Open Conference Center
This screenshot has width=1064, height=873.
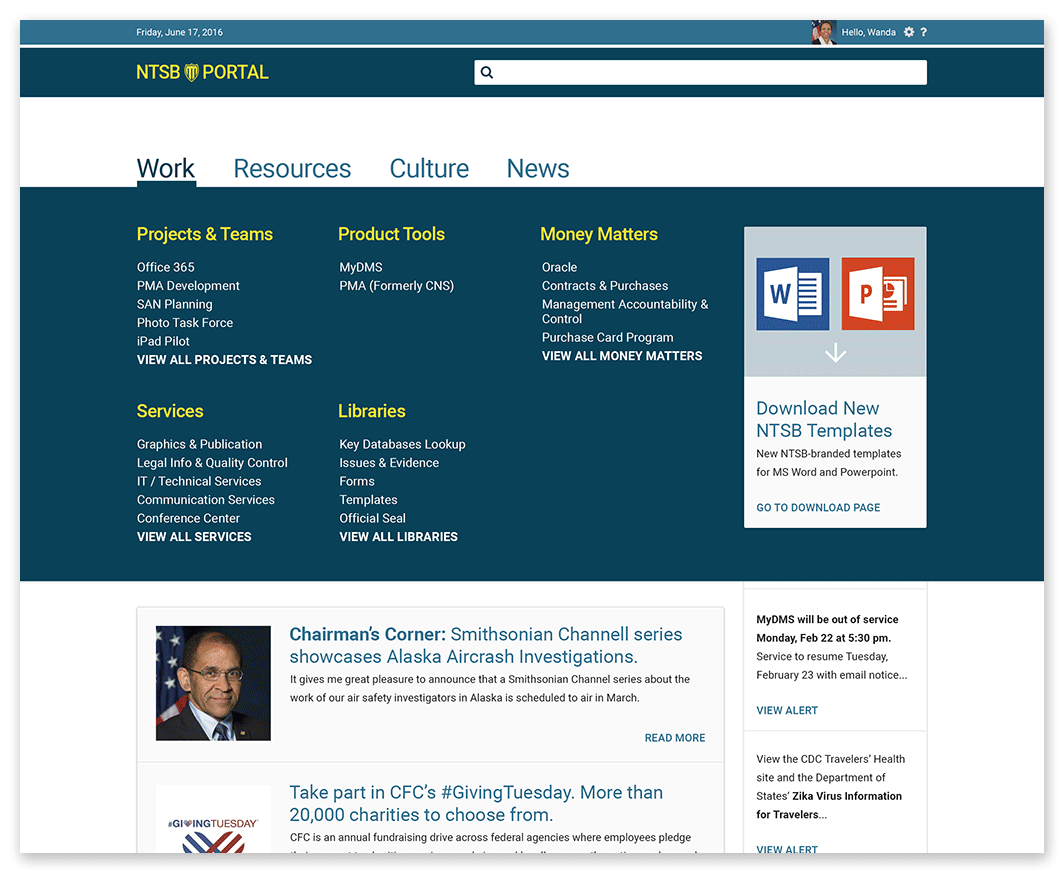click(188, 518)
